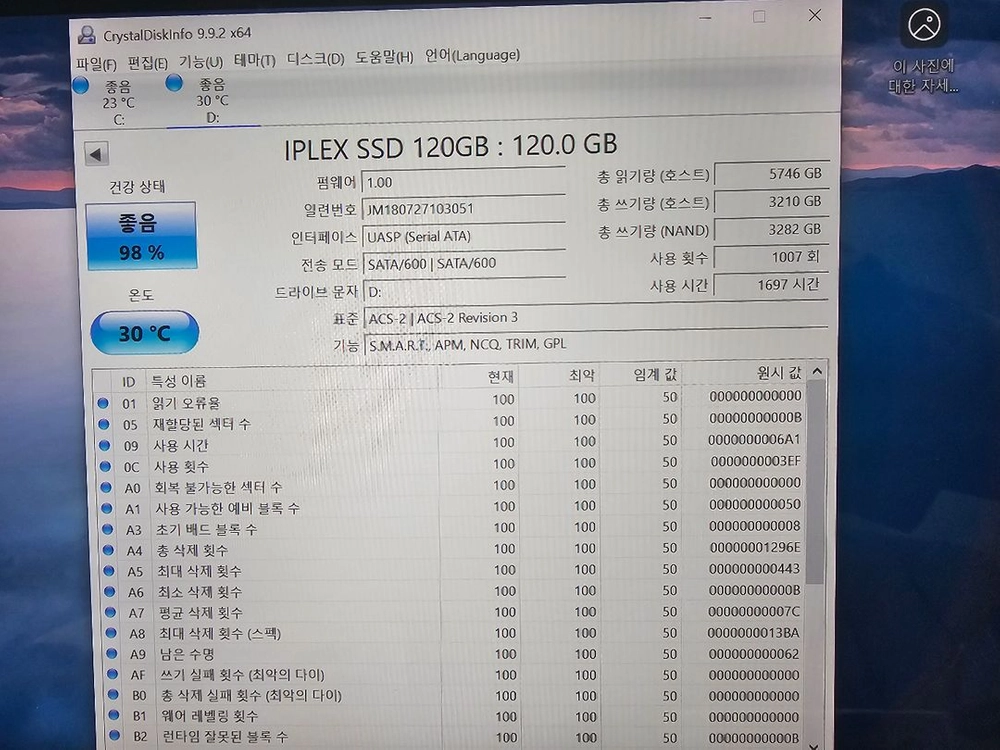Click the CrystalDiskInfo title bar icon
The width and height of the screenshot is (1000, 750).
[x=87, y=34]
